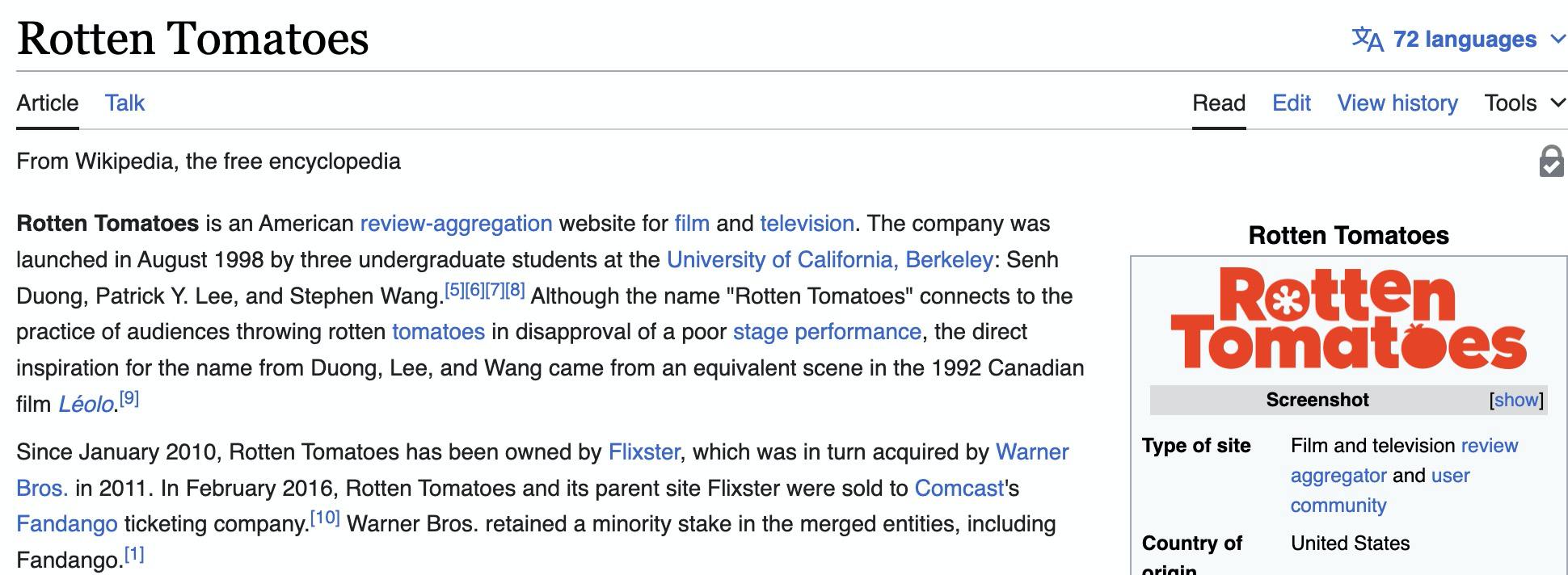Screen dimensions: 1568x575
Task: Click the tomatoes link in the paragraph
Action: coord(438,332)
